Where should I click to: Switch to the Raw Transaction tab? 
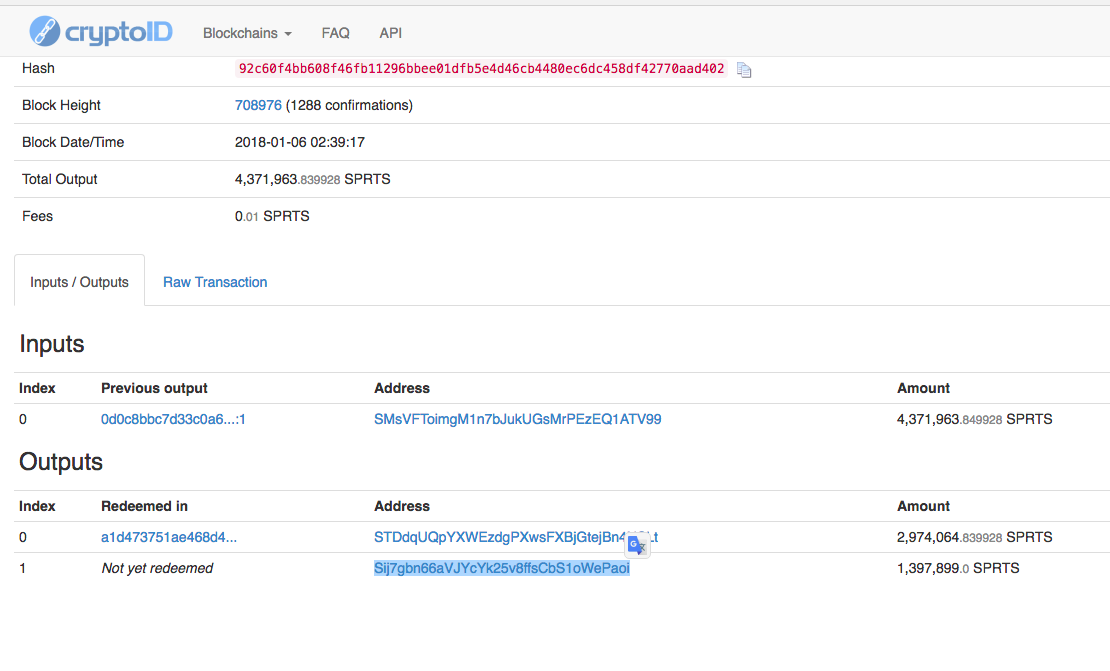[x=215, y=282]
